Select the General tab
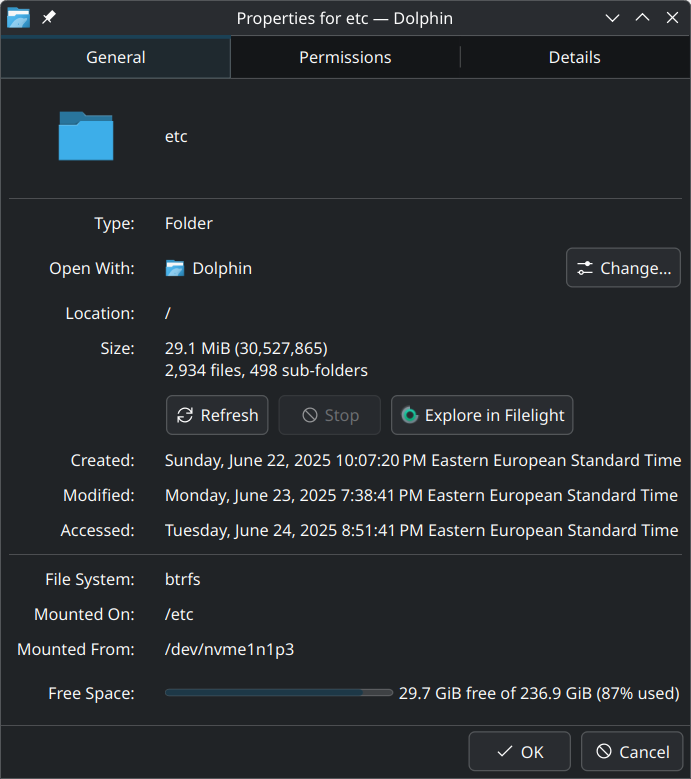 (x=115, y=57)
